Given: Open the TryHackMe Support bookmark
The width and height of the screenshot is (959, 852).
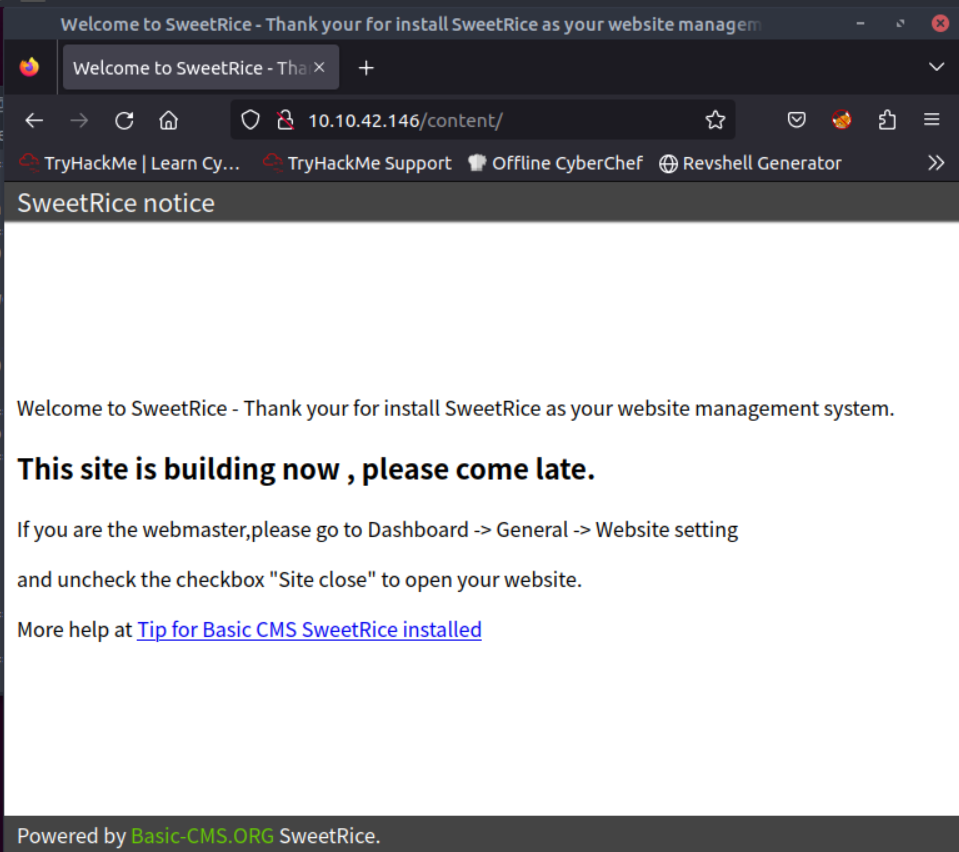Looking at the screenshot, I should coord(357,163).
